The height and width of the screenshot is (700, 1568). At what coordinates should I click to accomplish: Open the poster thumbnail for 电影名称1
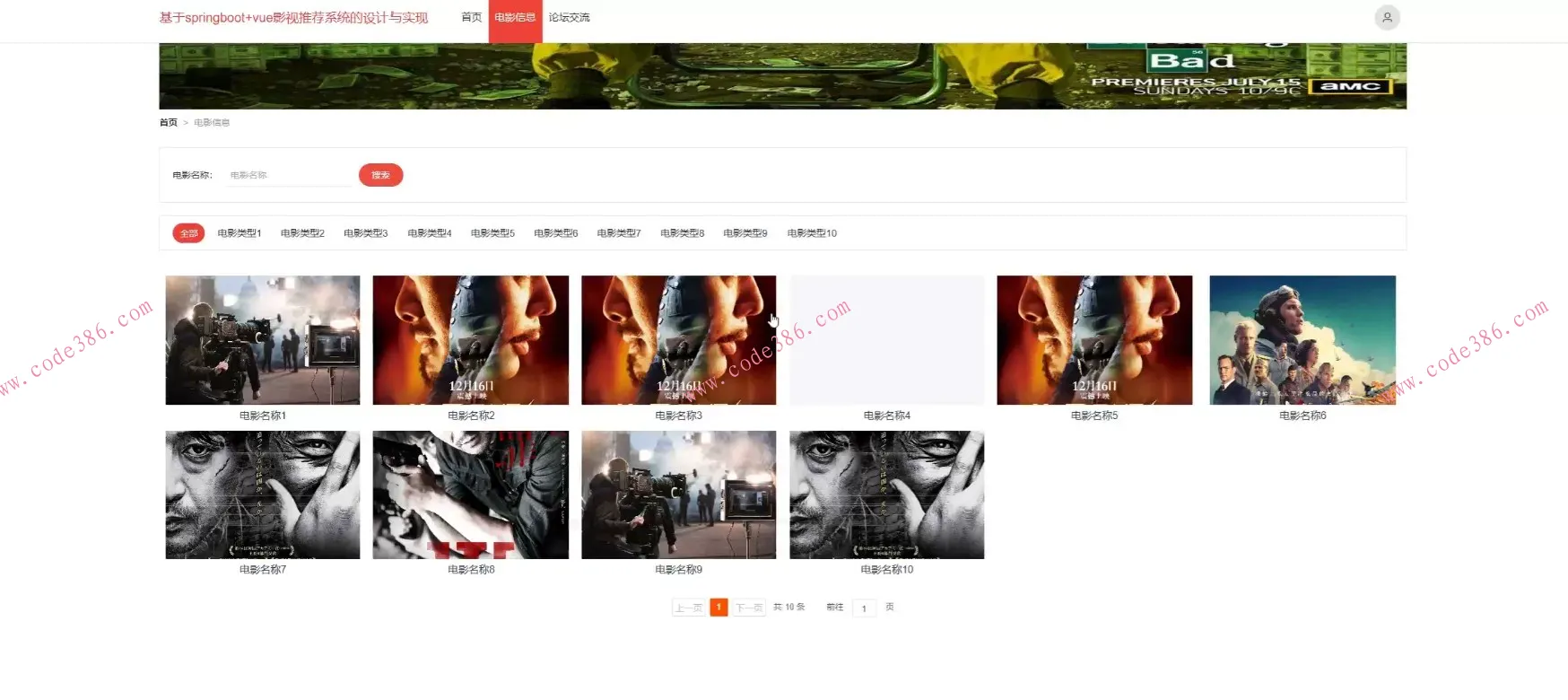(263, 340)
